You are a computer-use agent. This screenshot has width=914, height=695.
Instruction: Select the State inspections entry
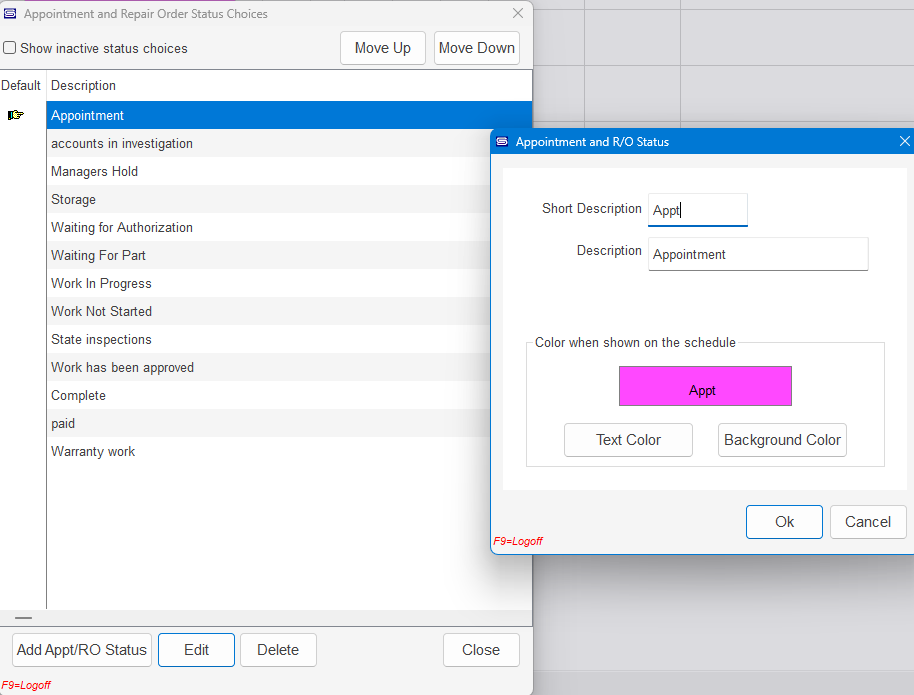pos(101,339)
